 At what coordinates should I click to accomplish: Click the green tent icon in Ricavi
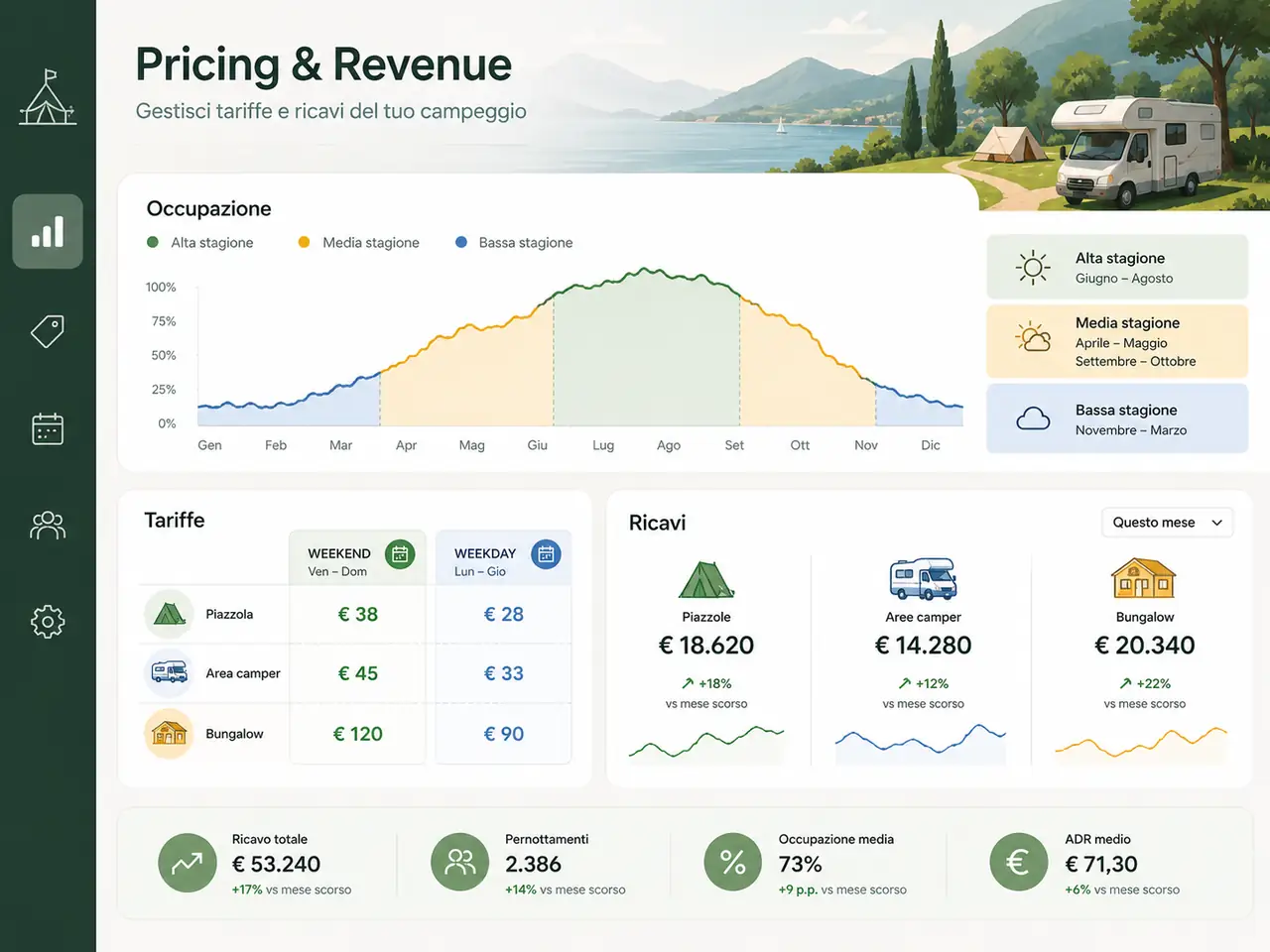point(705,579)
